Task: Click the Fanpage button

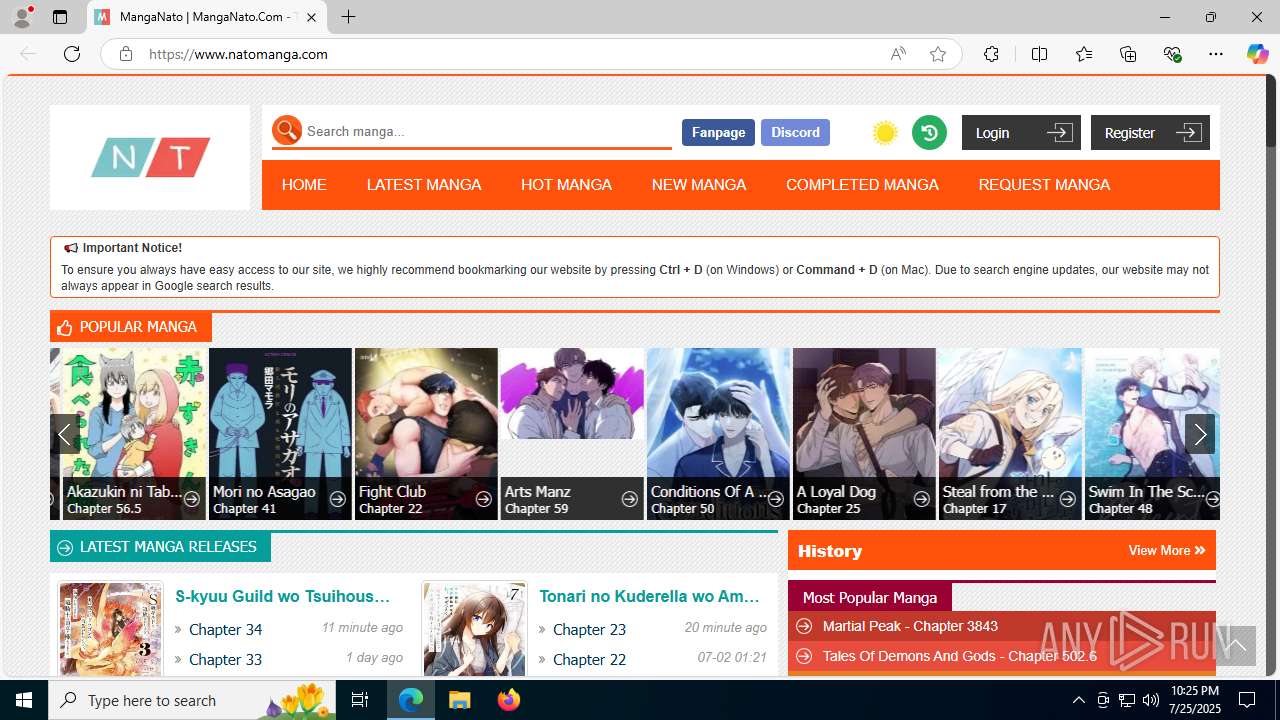Action: pos(718,132)
